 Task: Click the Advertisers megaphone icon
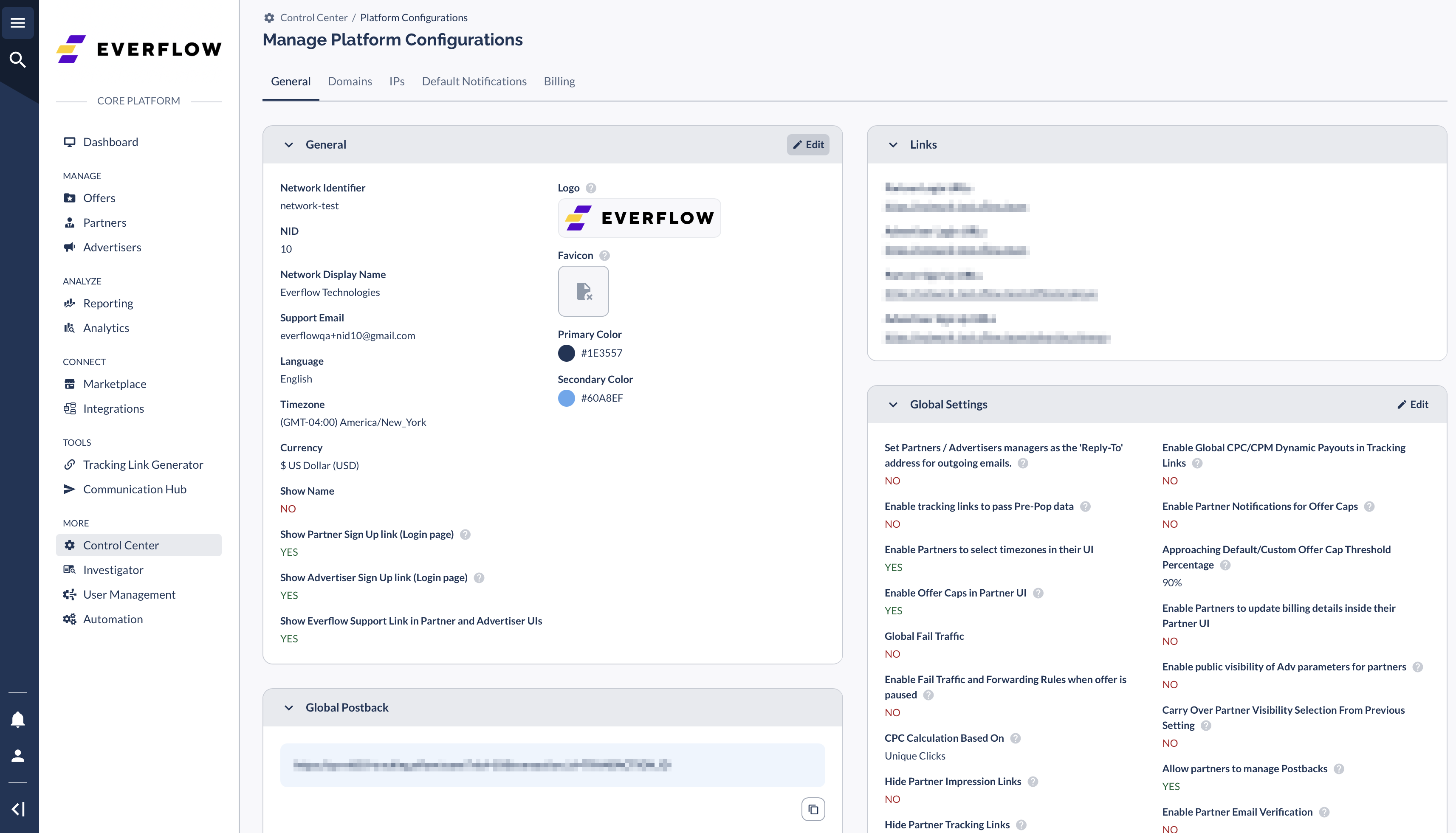point(69,247)
